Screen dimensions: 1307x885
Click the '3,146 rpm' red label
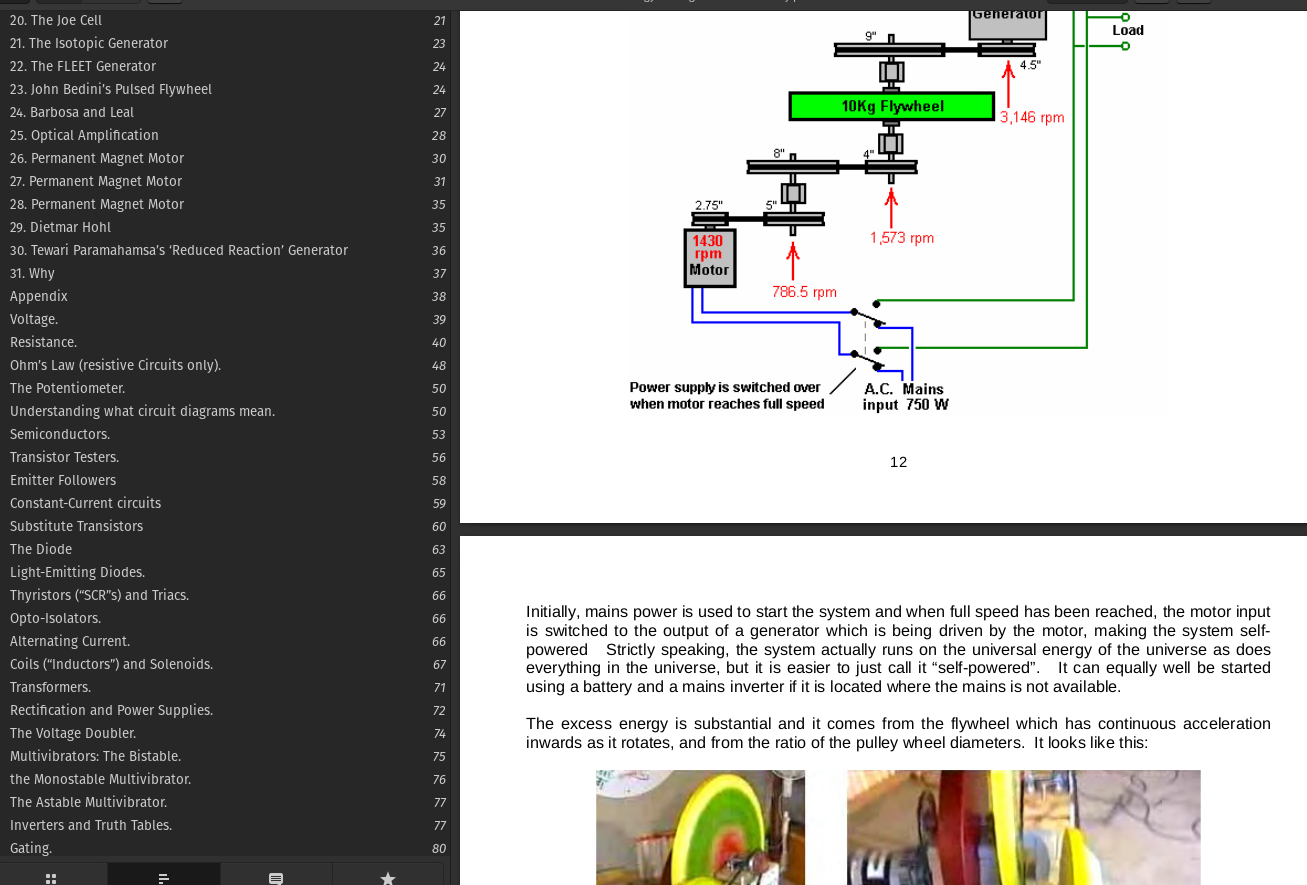point(1032,117)
